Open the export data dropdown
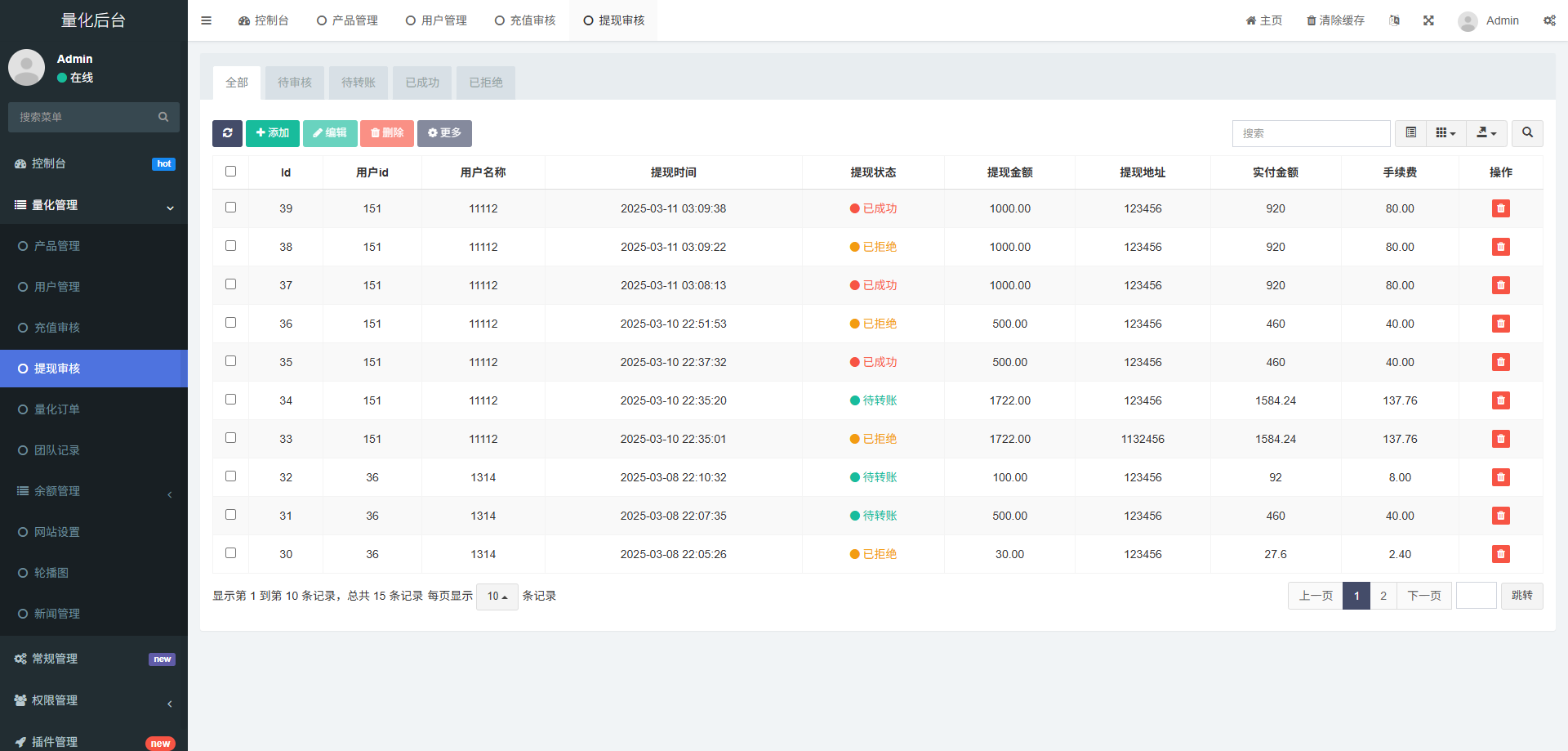The width and height of the screenshot is (1568, 751). pos(1486,133)
